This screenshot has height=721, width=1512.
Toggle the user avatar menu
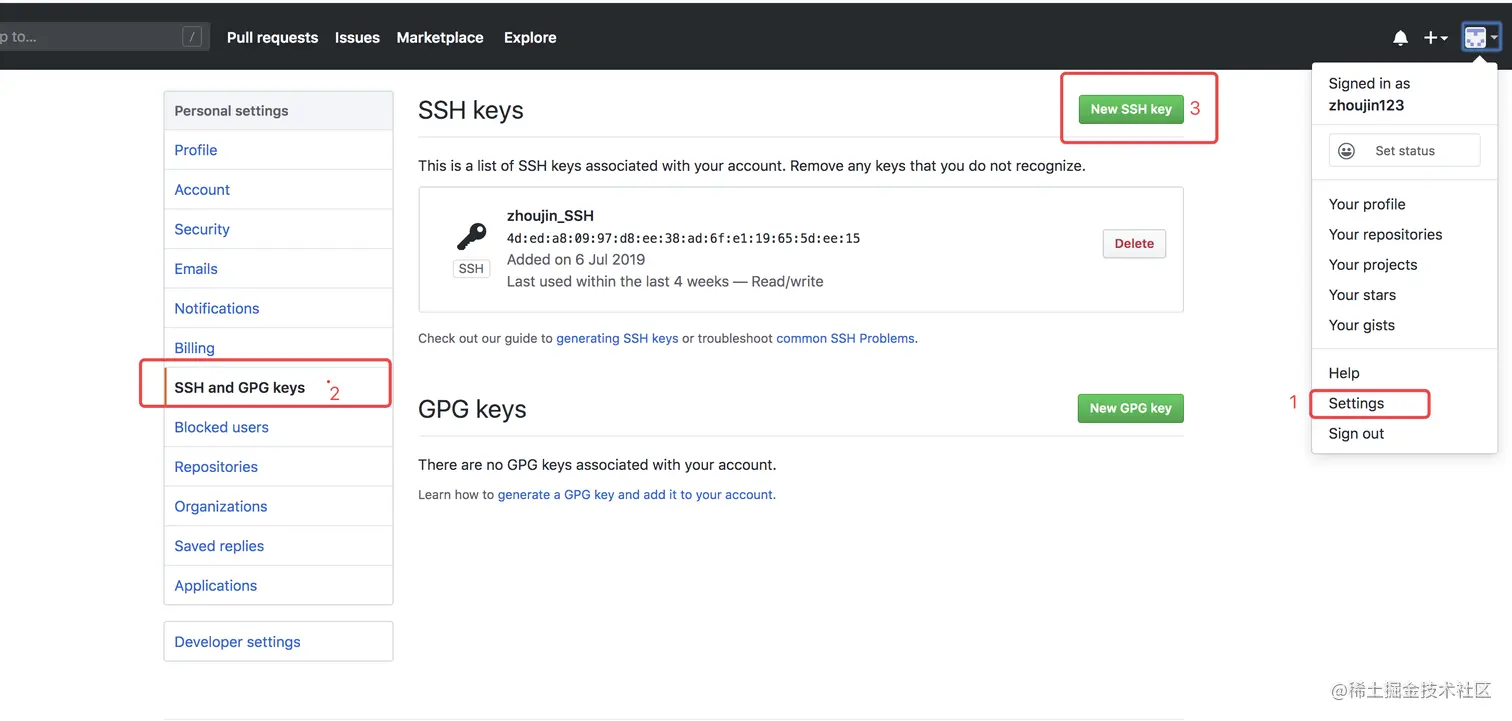pos(1481,38)
